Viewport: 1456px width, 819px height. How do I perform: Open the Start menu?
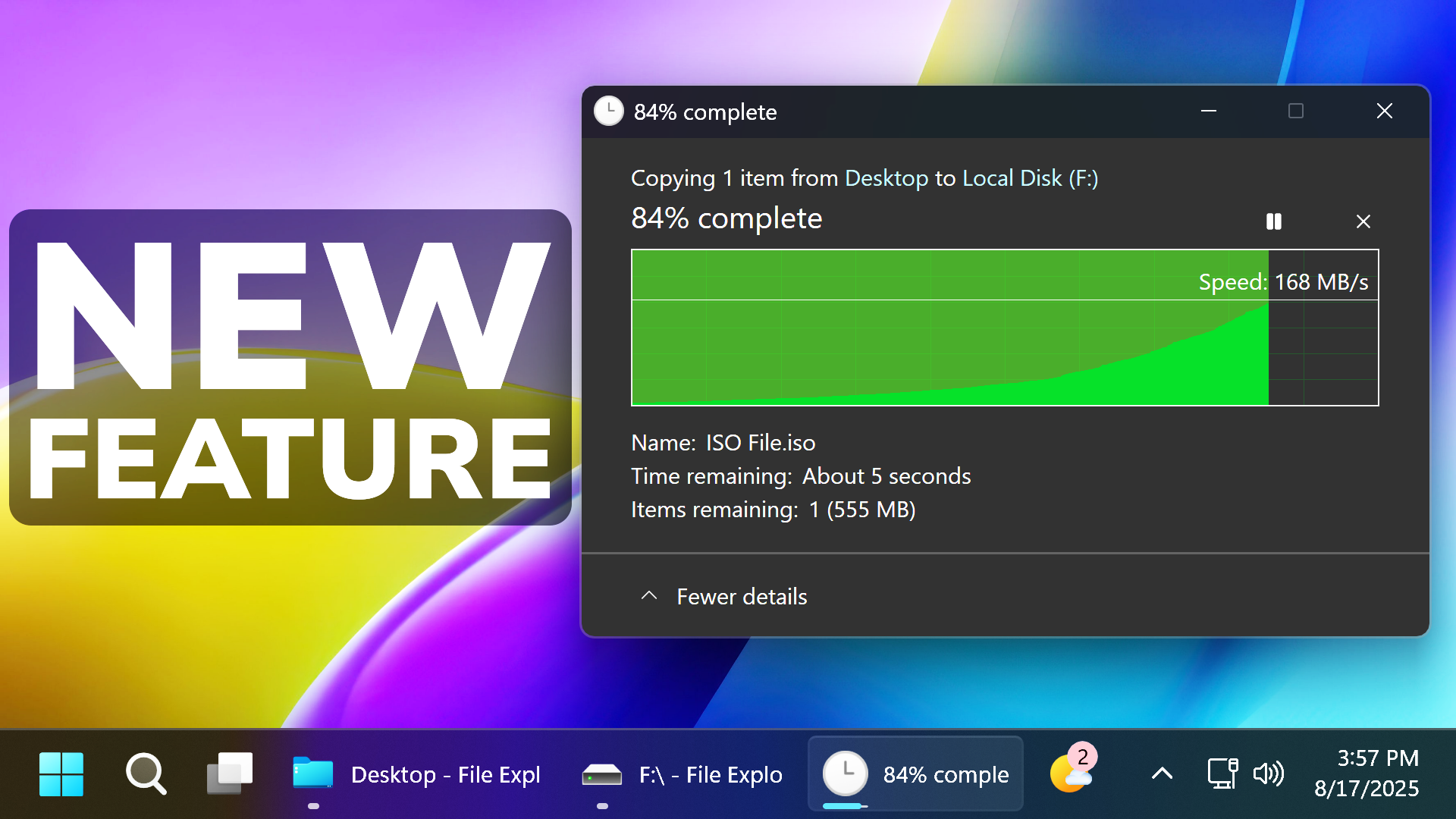click(x=61, y=773)
